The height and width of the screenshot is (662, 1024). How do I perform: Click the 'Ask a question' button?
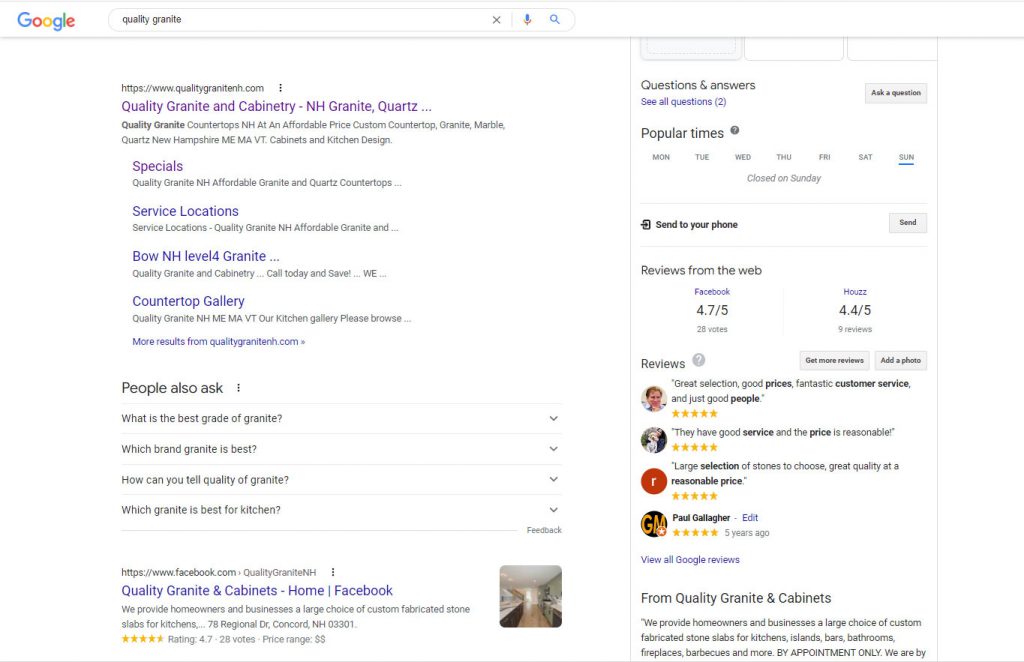pyautogui.click(x=895, y=93)
